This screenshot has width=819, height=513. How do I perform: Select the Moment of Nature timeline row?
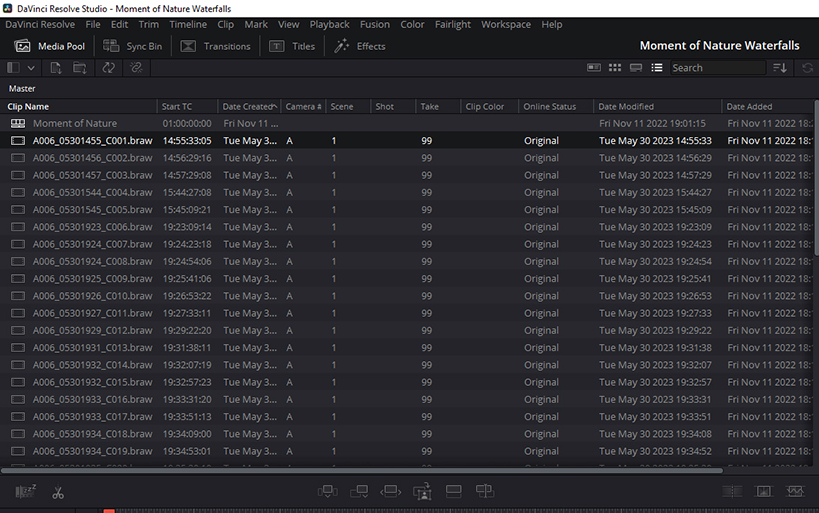click(x=407, y=124)
